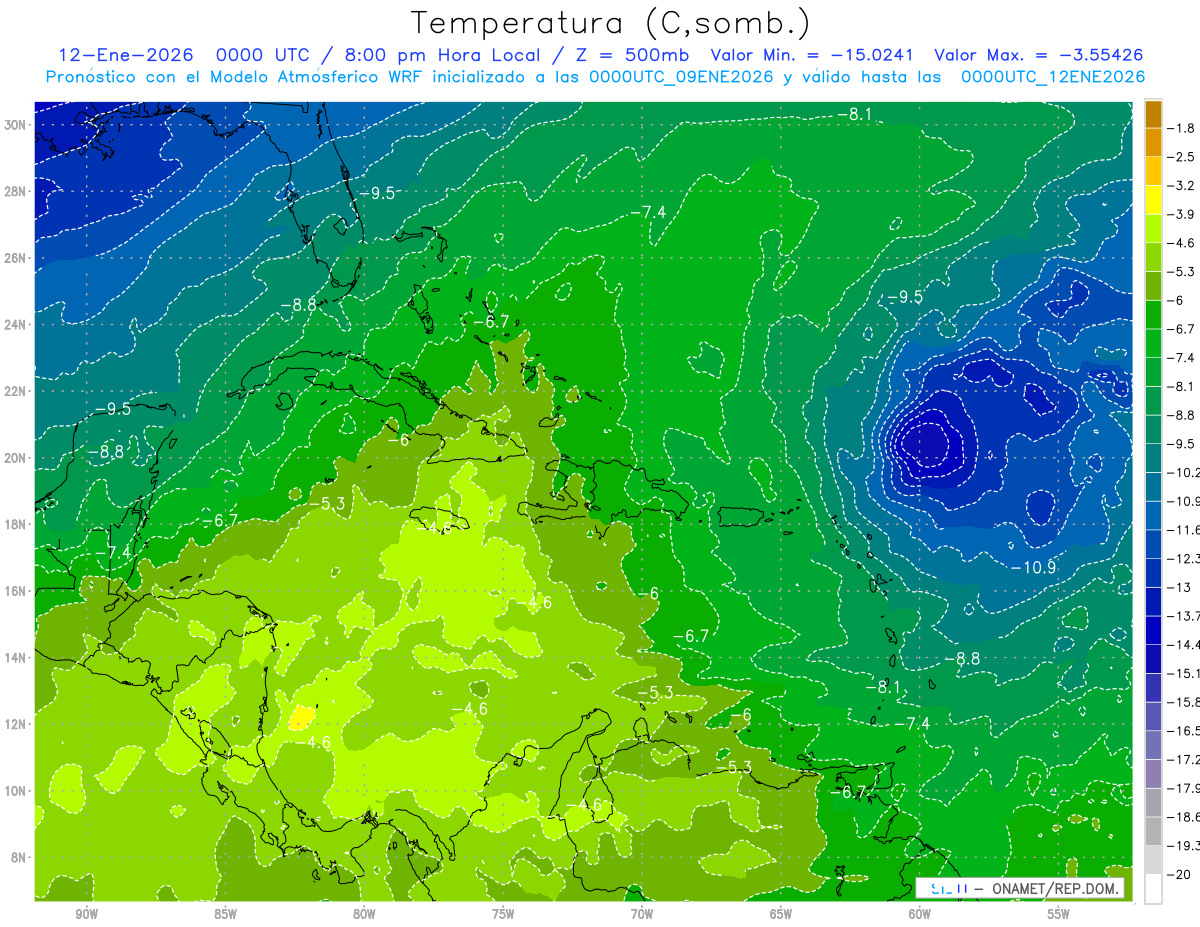Viewport: 1200px width, 927px height.
Task: Click the title "Temperatura (C,somb.)"
Action: [x=611, y=23]
